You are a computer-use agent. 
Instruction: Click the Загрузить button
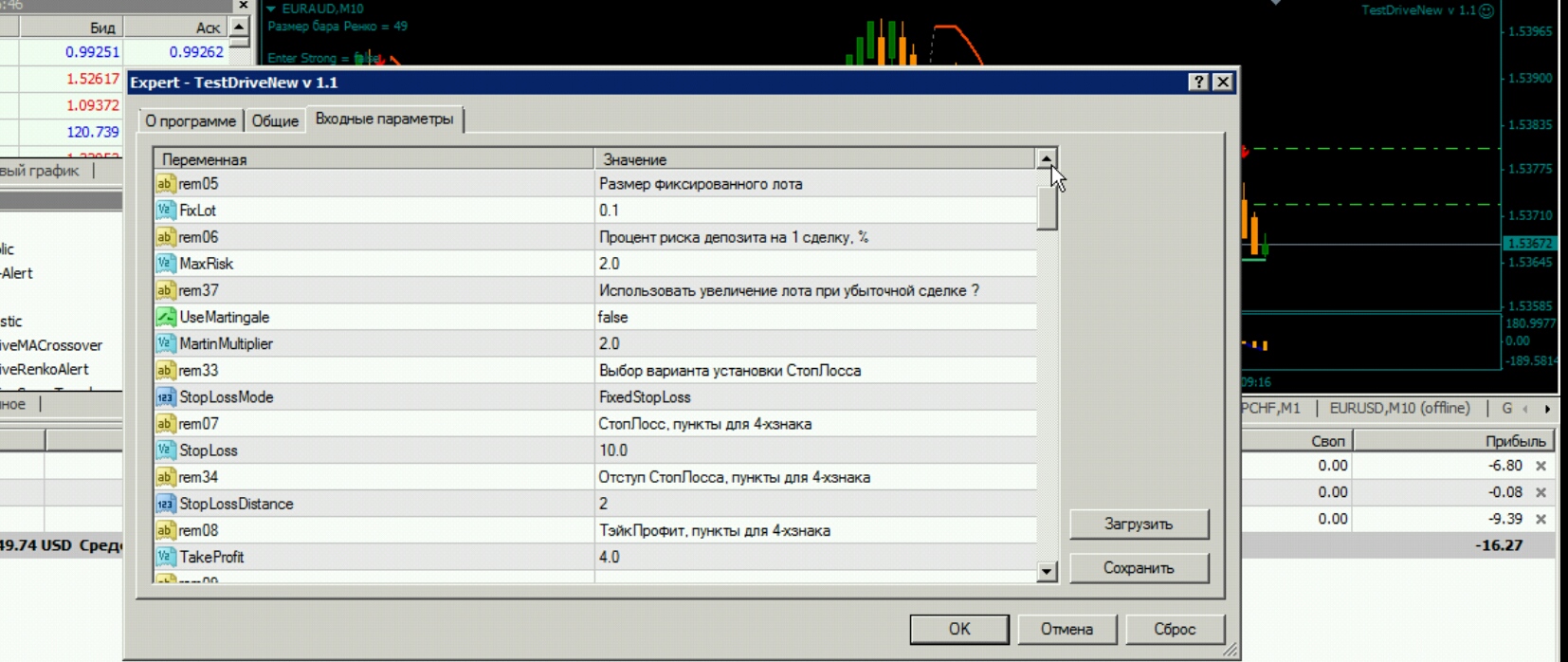(x=1139, y=524)
